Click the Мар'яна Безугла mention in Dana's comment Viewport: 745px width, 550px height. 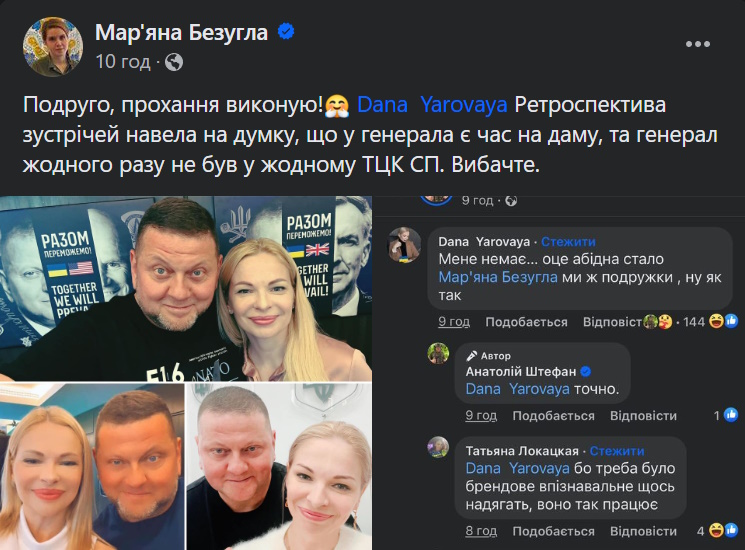(x=497, y=277)
